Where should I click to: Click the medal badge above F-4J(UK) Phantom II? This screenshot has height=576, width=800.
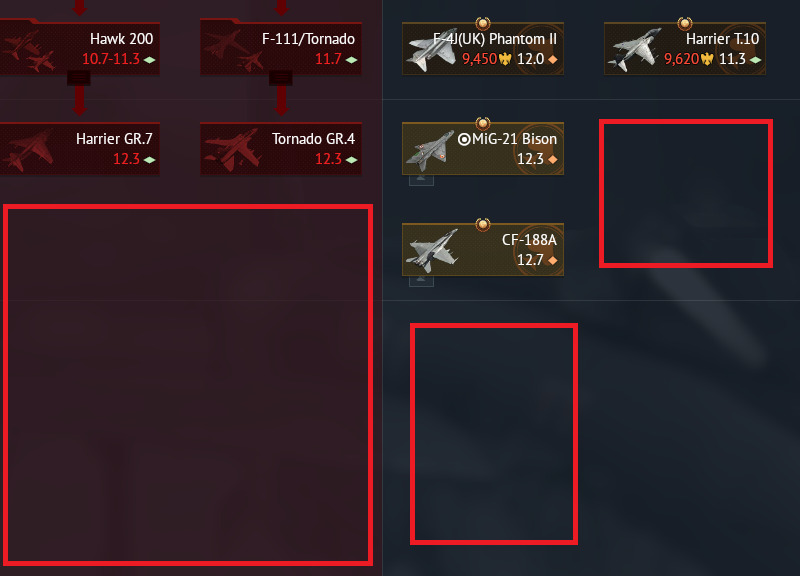tap(483, 23)
